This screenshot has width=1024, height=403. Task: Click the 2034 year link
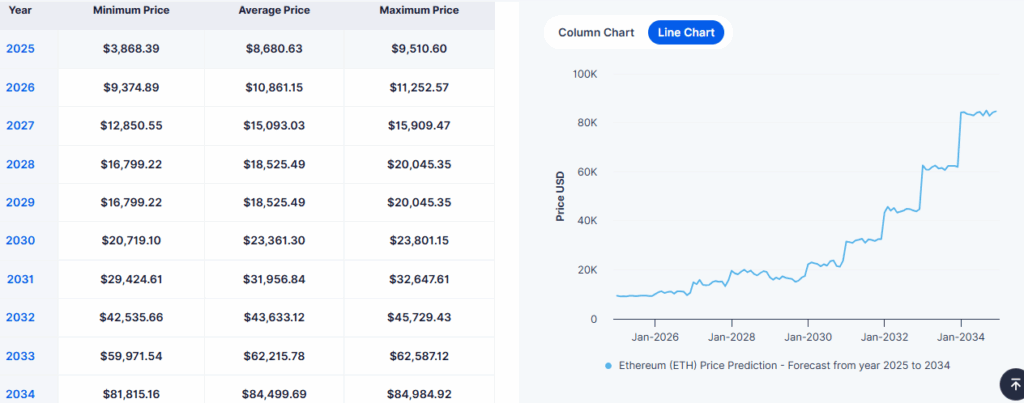[21, 394]
